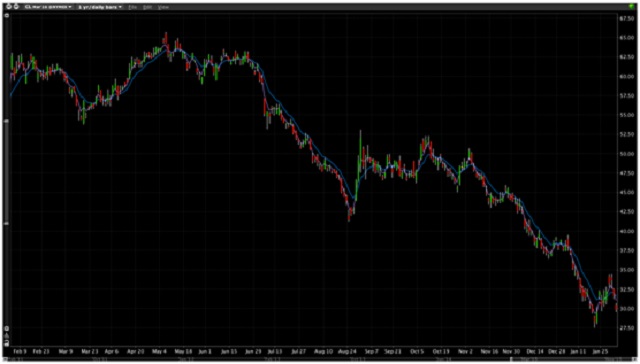Open the View menu
The height and width of the screenshot is (364, 640).
pos(163,7)
